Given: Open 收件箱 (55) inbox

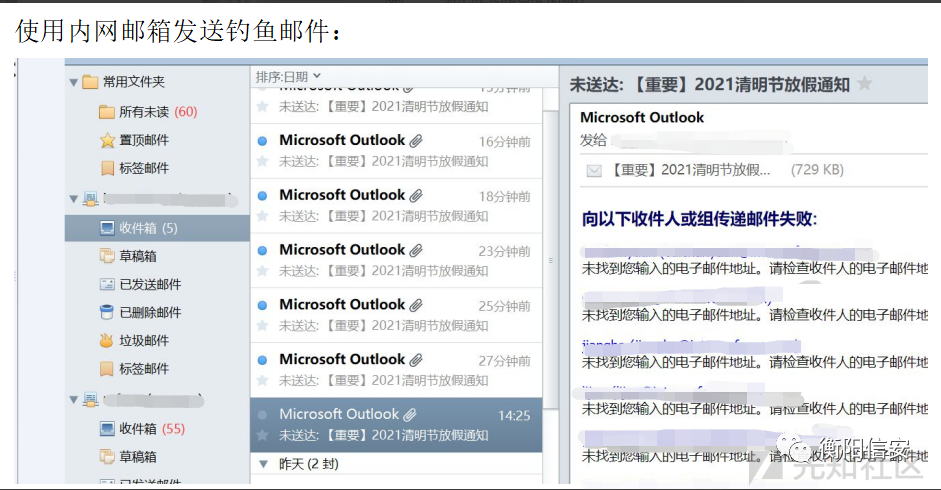Looking at the screenshot, I should click(x=143, y=429).
